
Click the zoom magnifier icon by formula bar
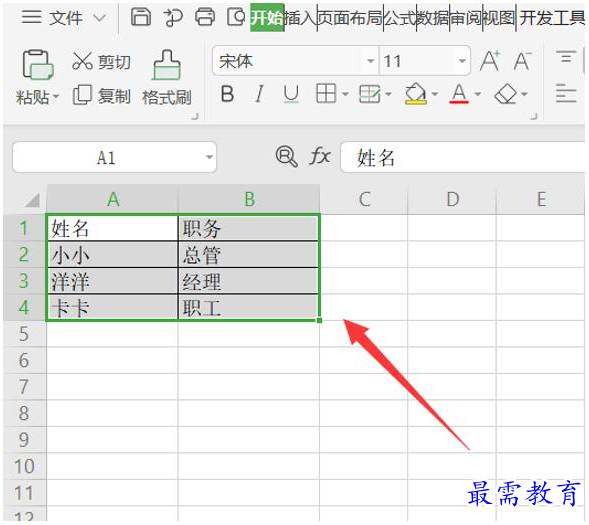pos(287,156)
